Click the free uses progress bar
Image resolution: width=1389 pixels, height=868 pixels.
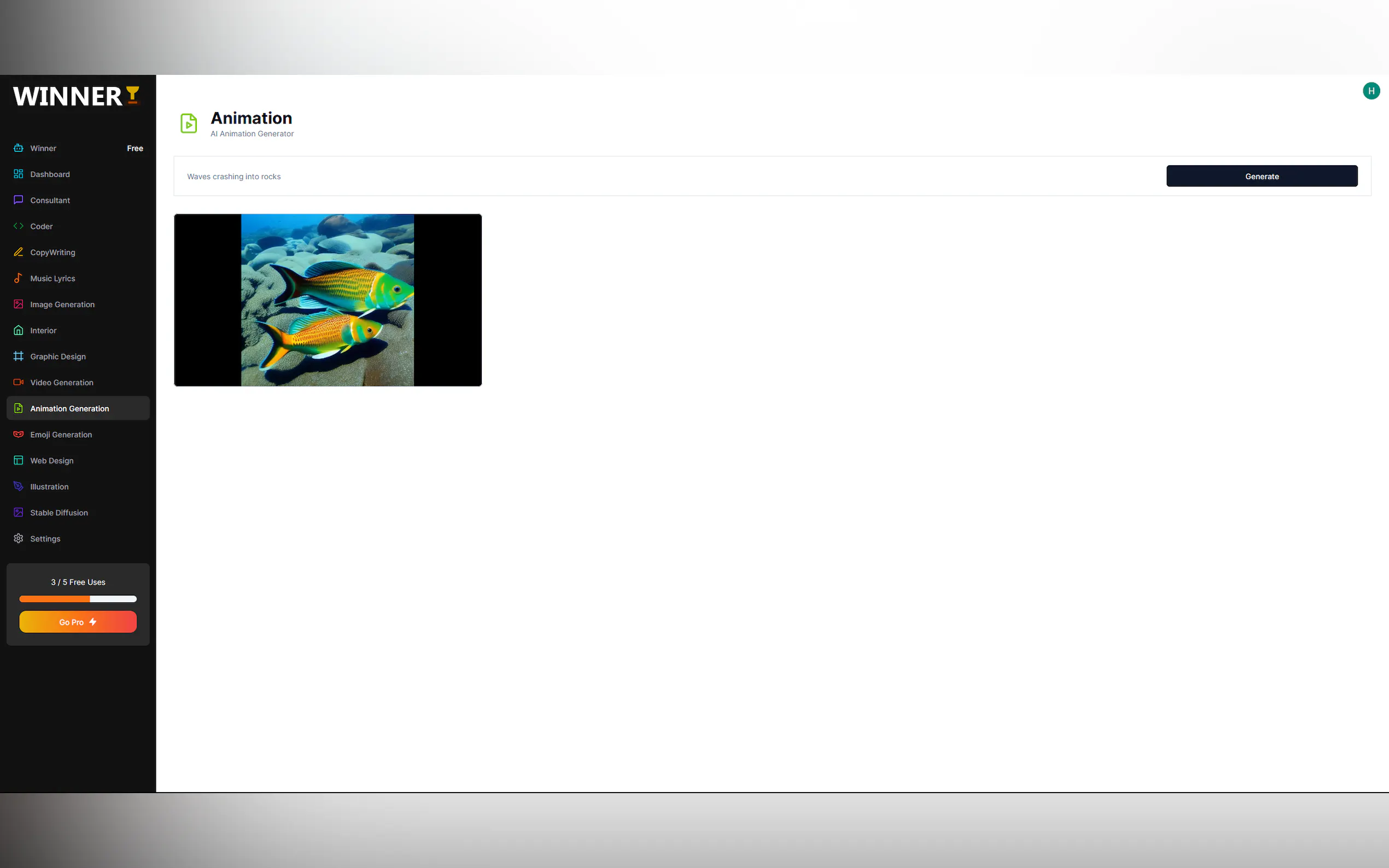point(78,599)
